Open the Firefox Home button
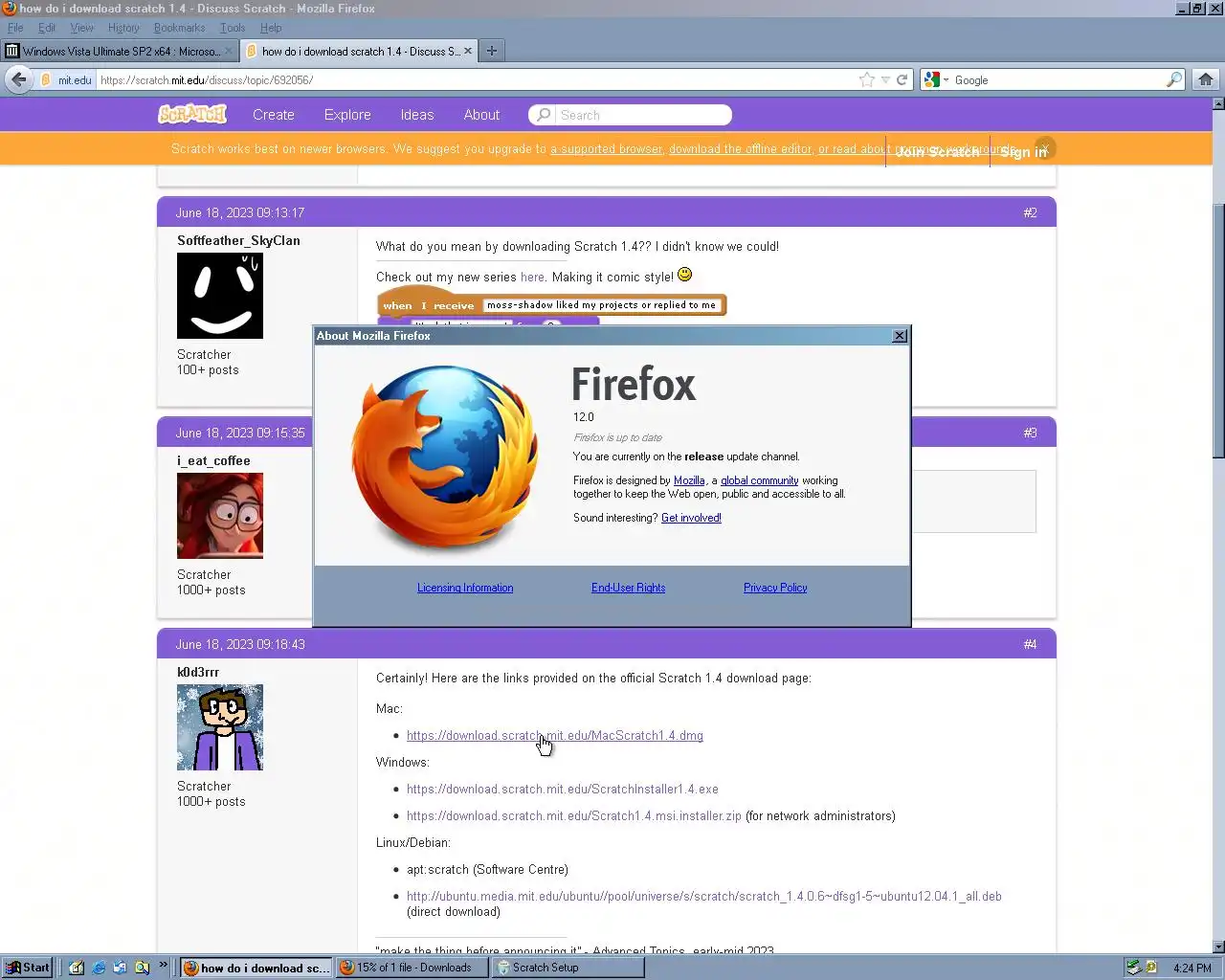The height and width of the screenshot is (980, 1225). 1206,79
